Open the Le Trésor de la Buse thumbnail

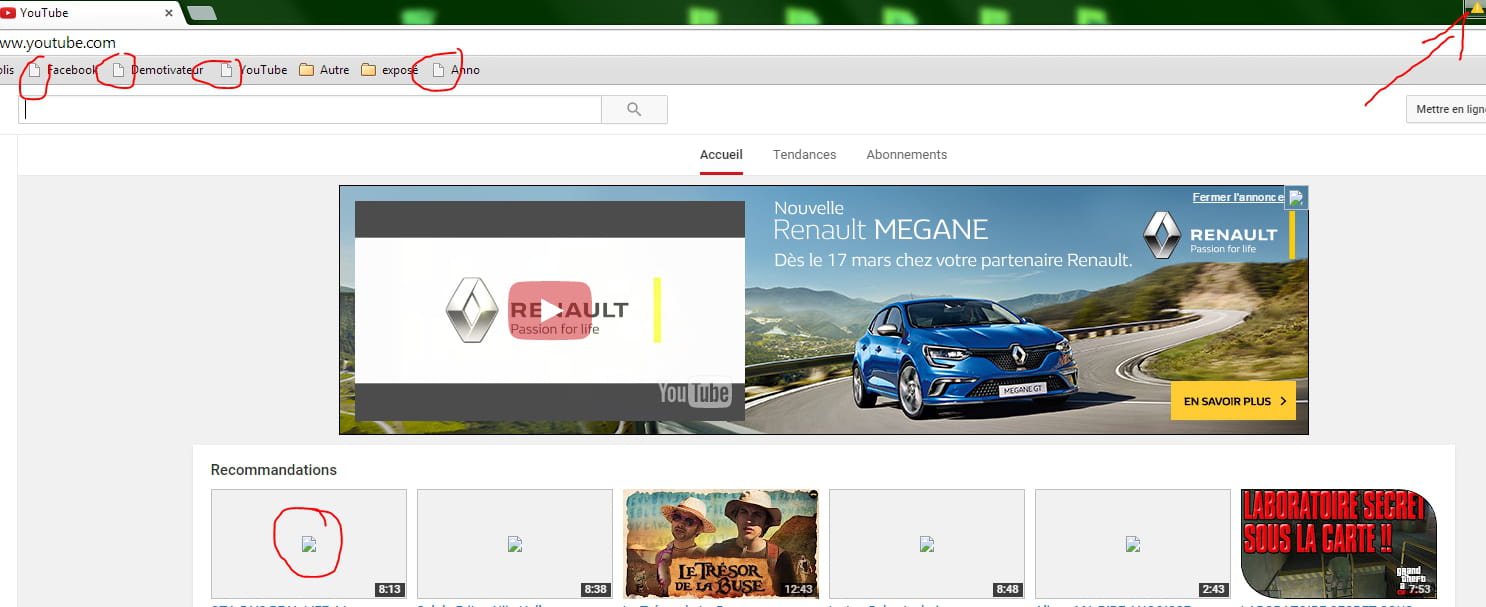tap(721, 544)
